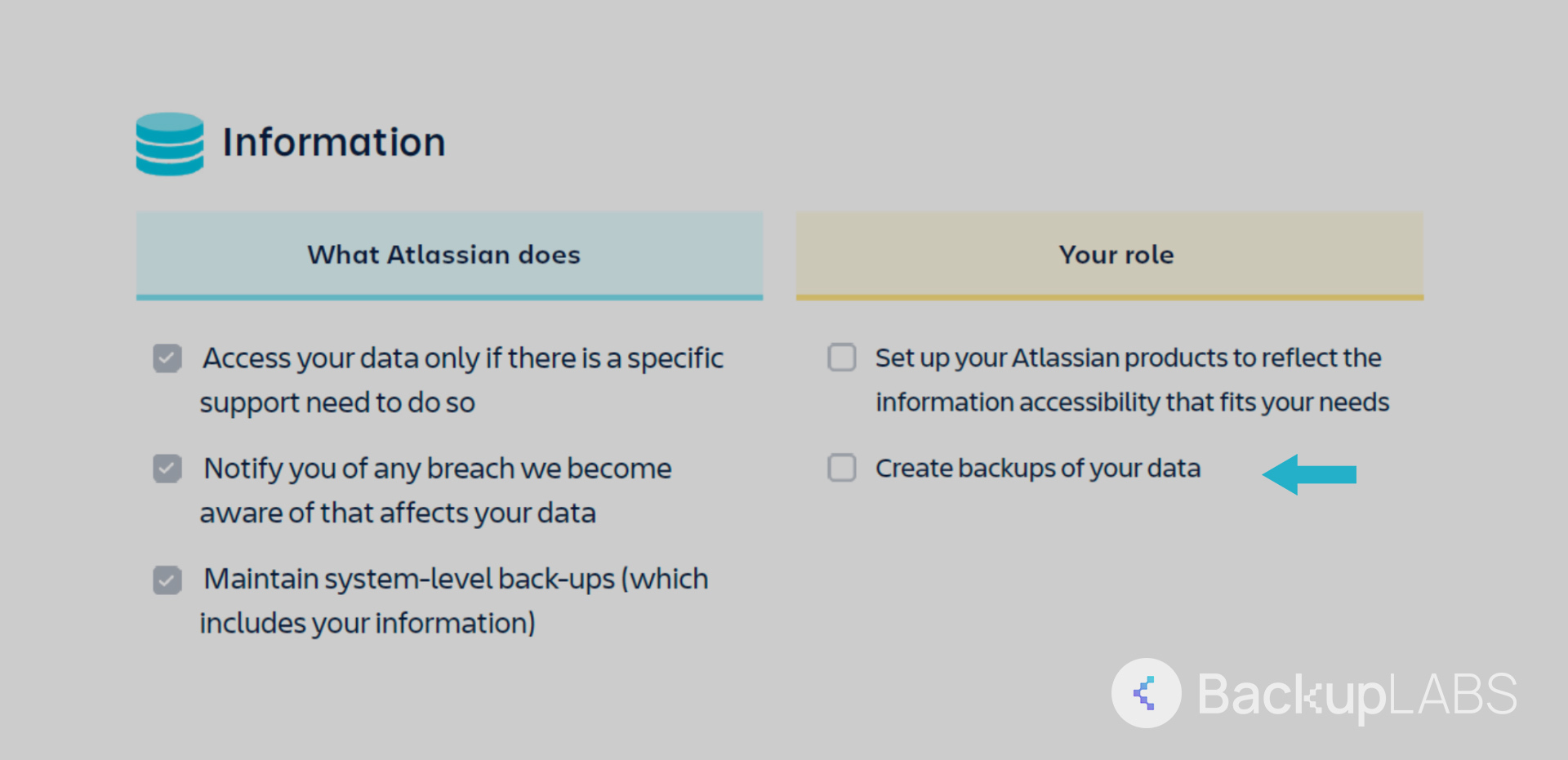Screen dimensions: 1568x760
Task: Click the round BackupLABS logo icon
Action: click(1146, 693)
